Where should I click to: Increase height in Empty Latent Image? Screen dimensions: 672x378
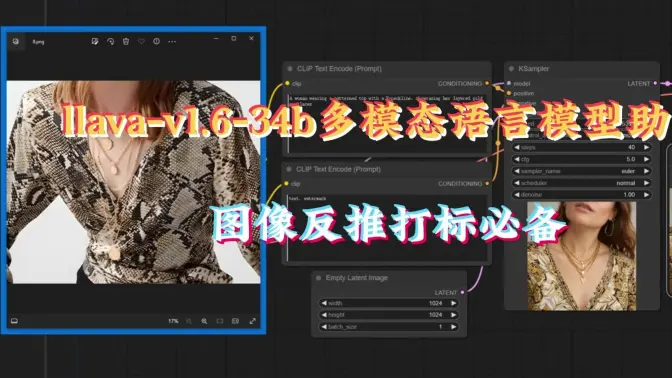(x=453, y=315)
